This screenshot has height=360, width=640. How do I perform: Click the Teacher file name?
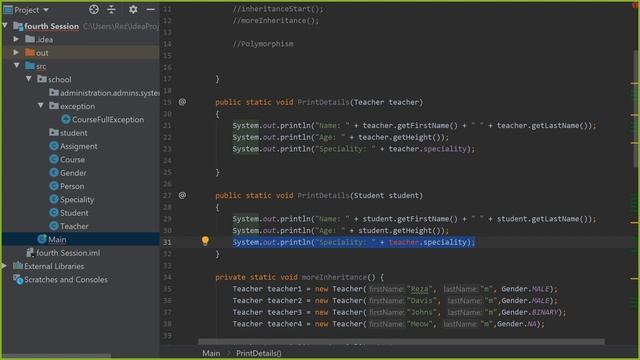[74, 226]
